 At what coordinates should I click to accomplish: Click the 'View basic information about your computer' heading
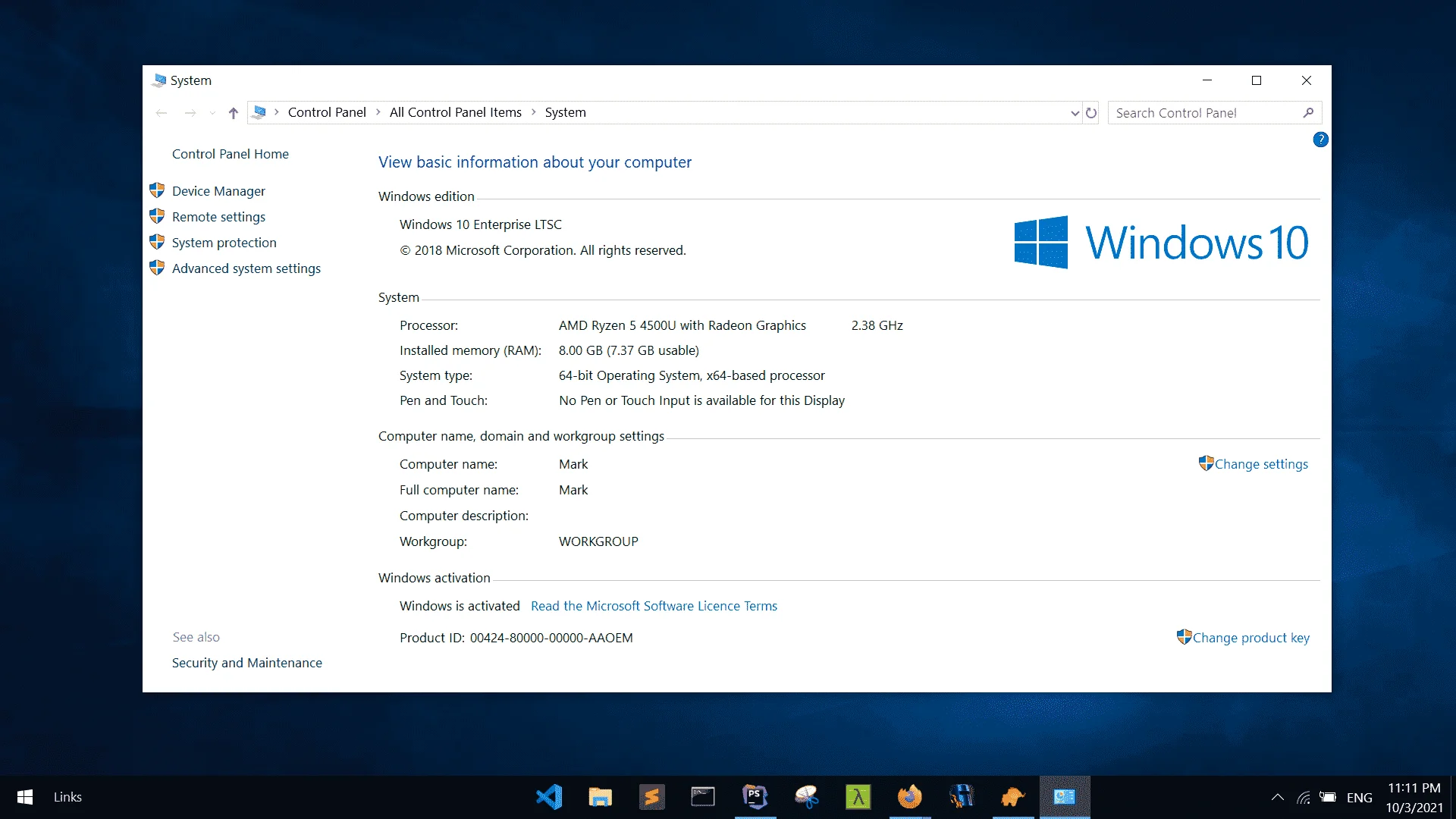tap(535, 162)
